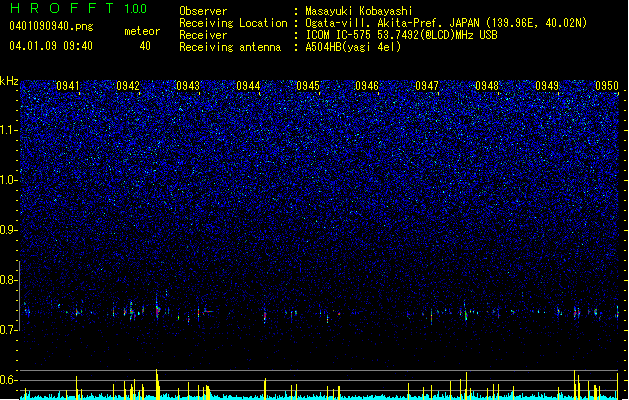The height and width of the screenshot is (400, 629).
Task: Click the kHz axis unit label
Action: [9, 81]
